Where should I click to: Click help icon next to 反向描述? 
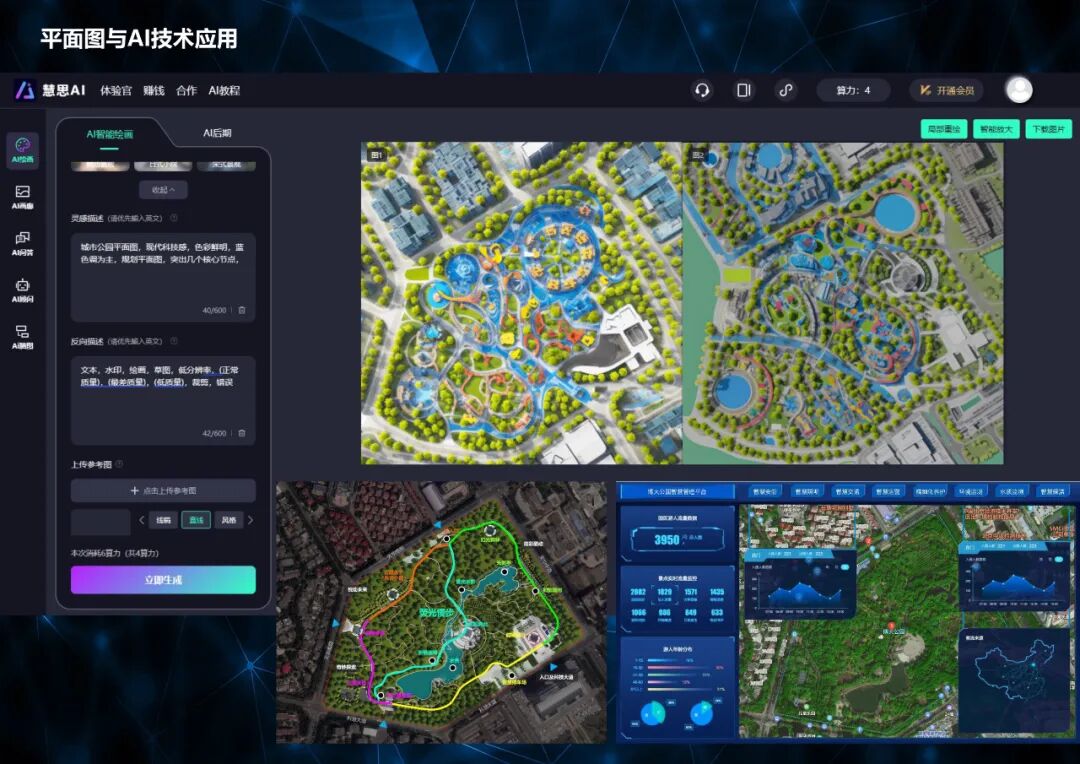(x=174, y=341)
